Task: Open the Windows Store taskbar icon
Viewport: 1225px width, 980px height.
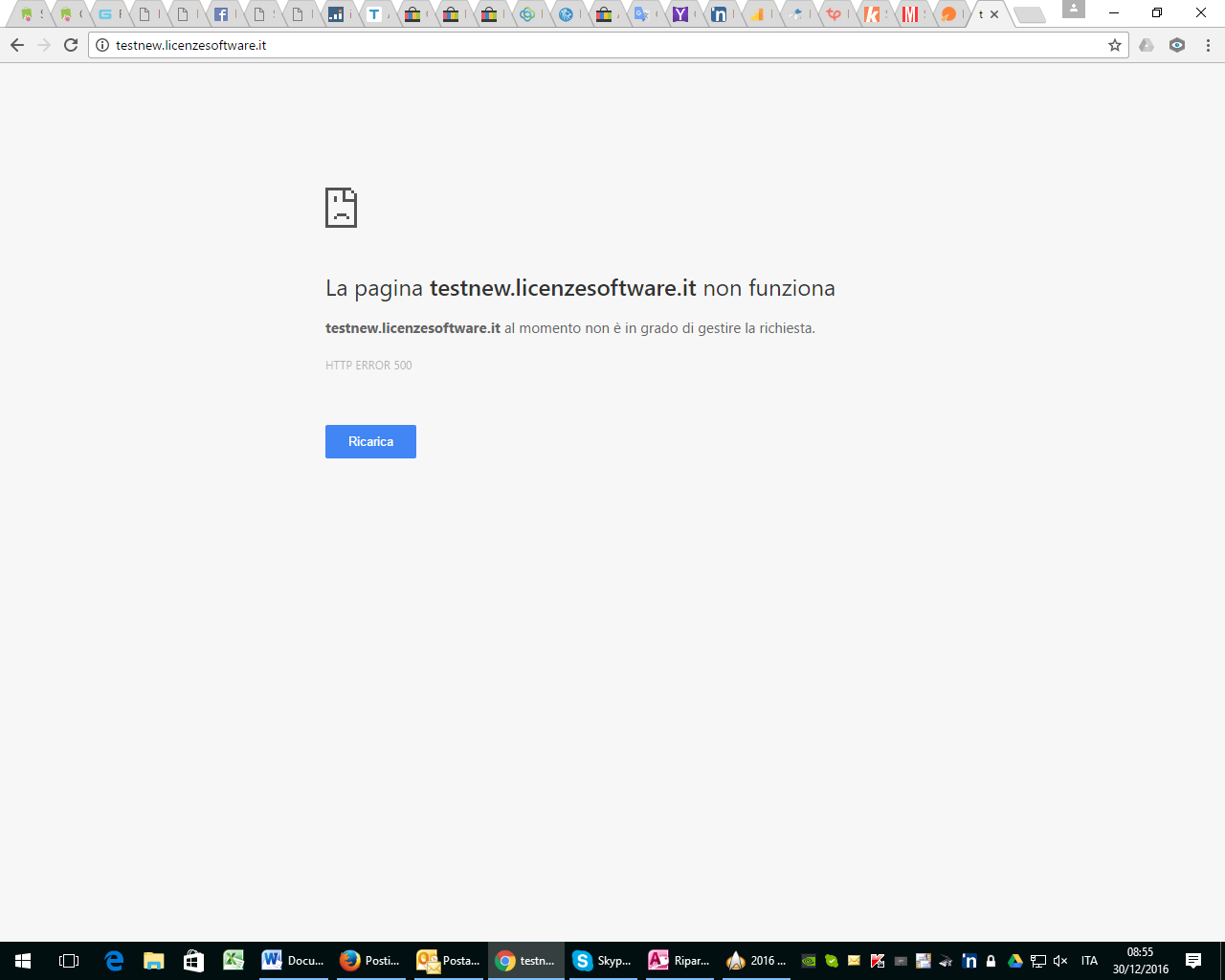Action: point(194,961)
